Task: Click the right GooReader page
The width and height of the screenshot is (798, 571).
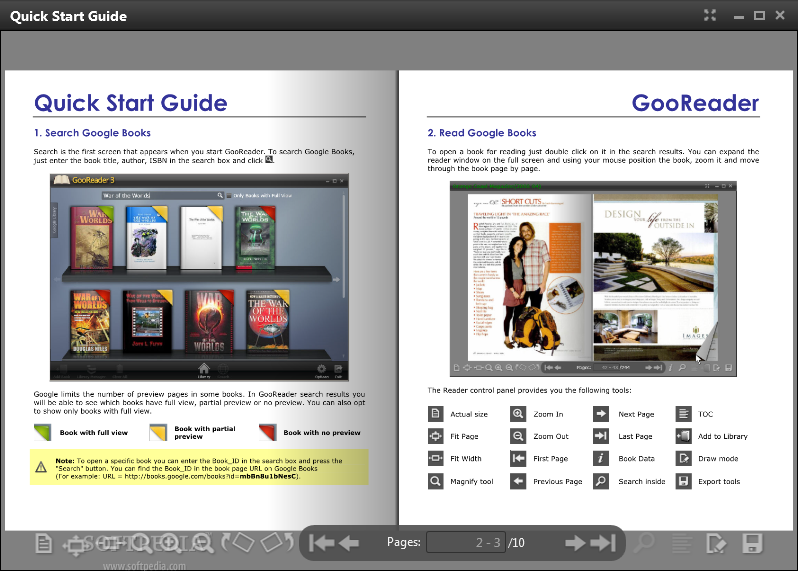Action: click(596, 300)
